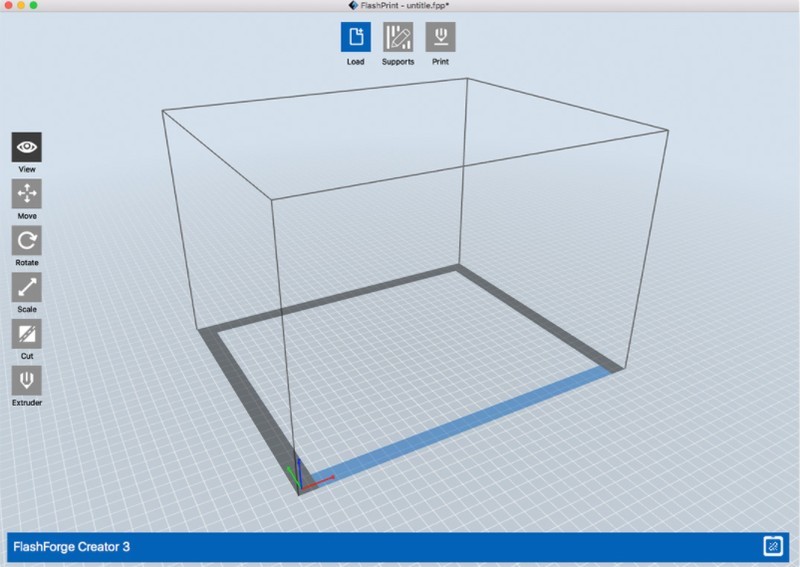Click the FlashForge Creator 3 printer name
The image size is (800, 567).
point(71,547)
